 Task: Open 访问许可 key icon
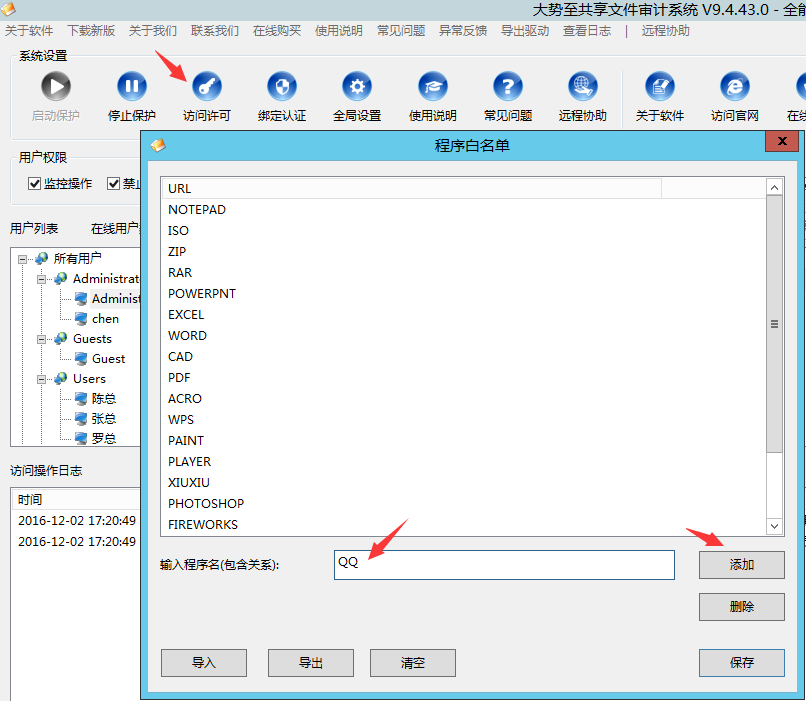tap(207, 87)
